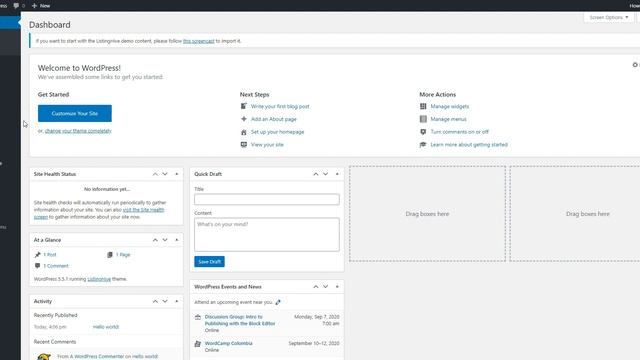Open 'Manage menus' link
Screen dimensions: 640x360
(448, 119)
